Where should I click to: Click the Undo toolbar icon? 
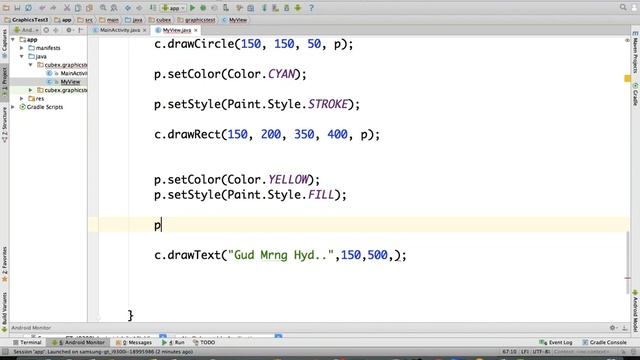click(42, 8)
